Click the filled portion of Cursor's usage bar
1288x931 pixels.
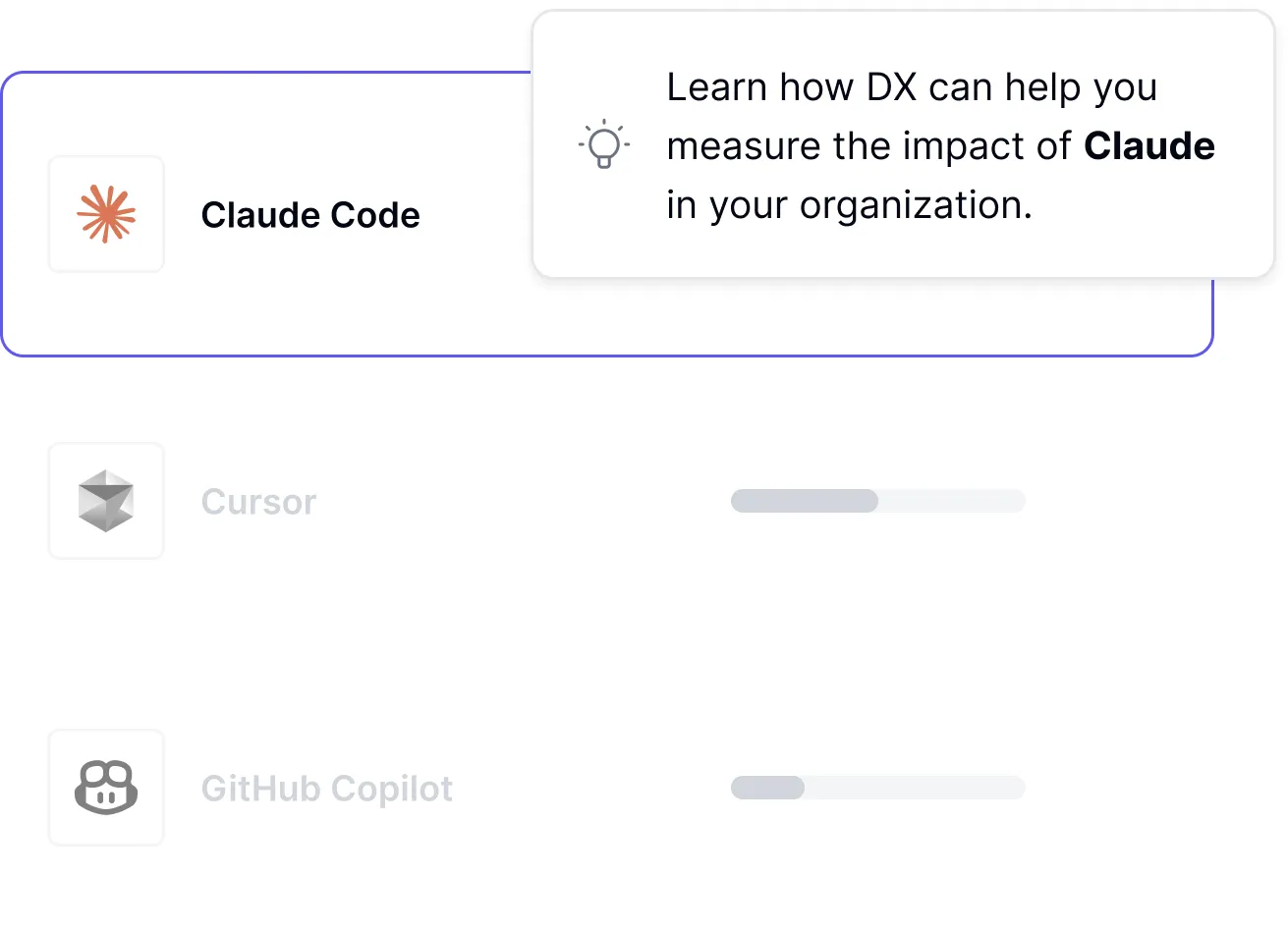point(804,501)
